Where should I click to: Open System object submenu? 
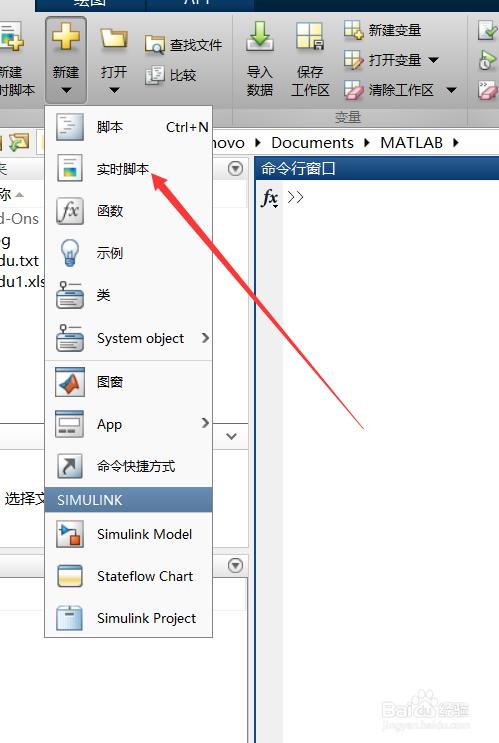click(x=128, y=338)
